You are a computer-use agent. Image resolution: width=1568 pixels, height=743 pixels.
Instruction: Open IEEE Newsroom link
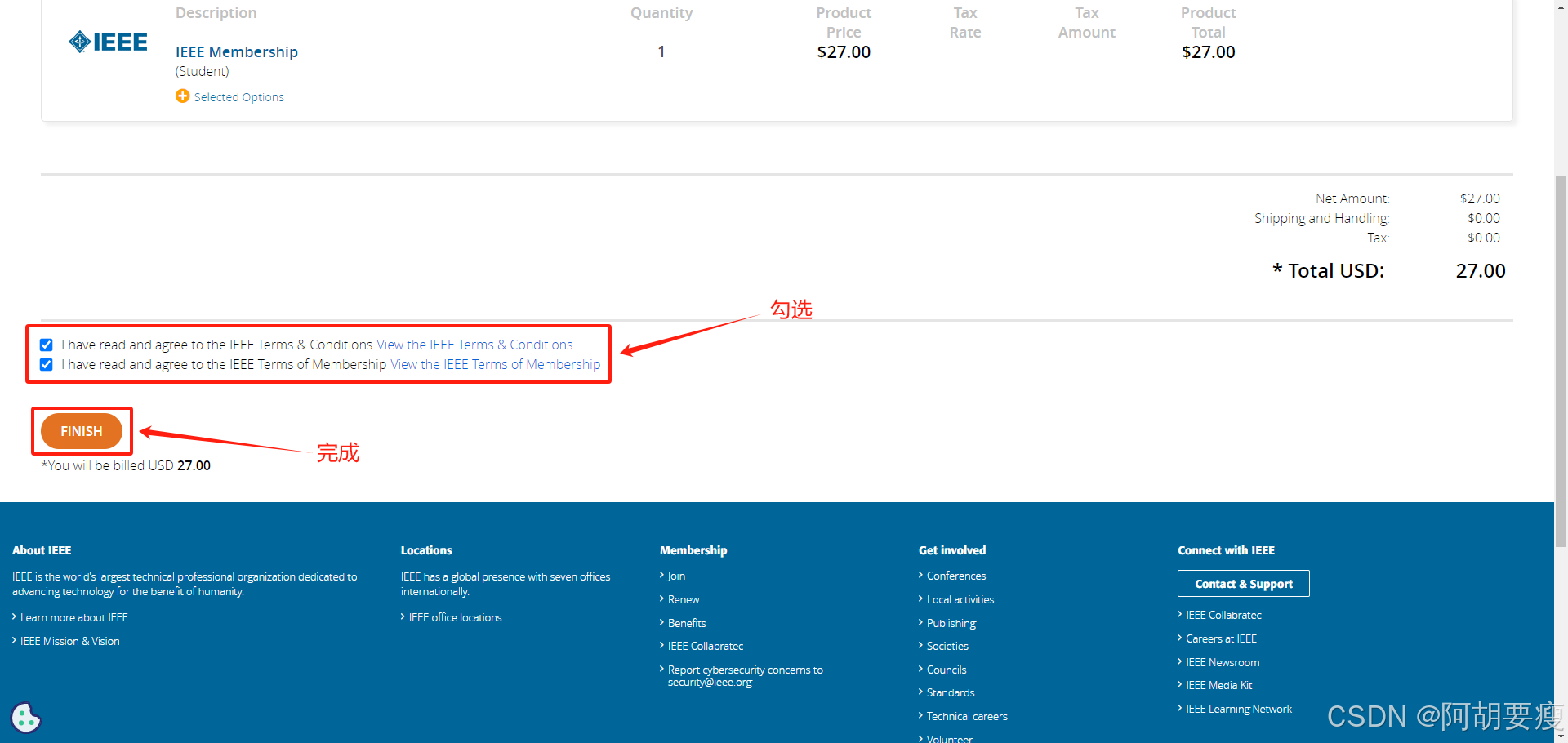[1223, 662]
